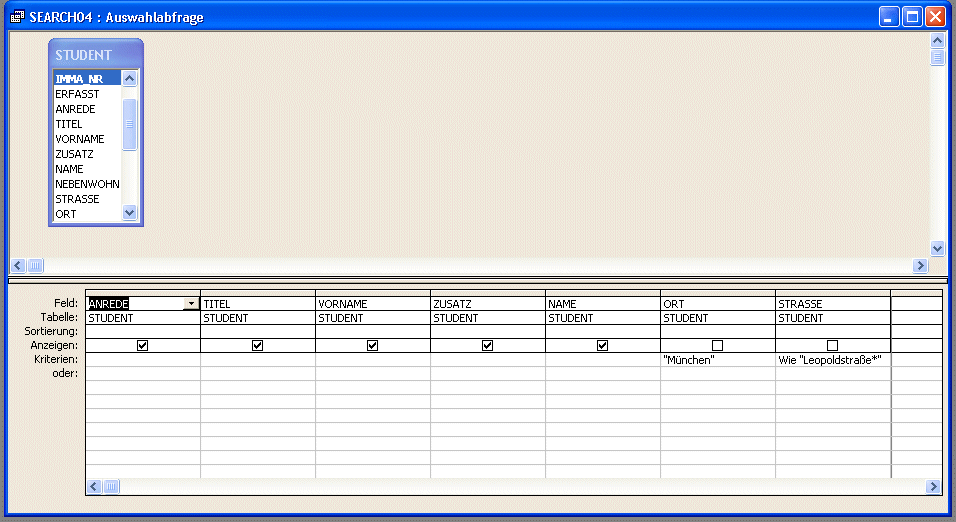
Task: Click the table pane's vertical scrollbar up arrow
Action: (x=937, y=41)
